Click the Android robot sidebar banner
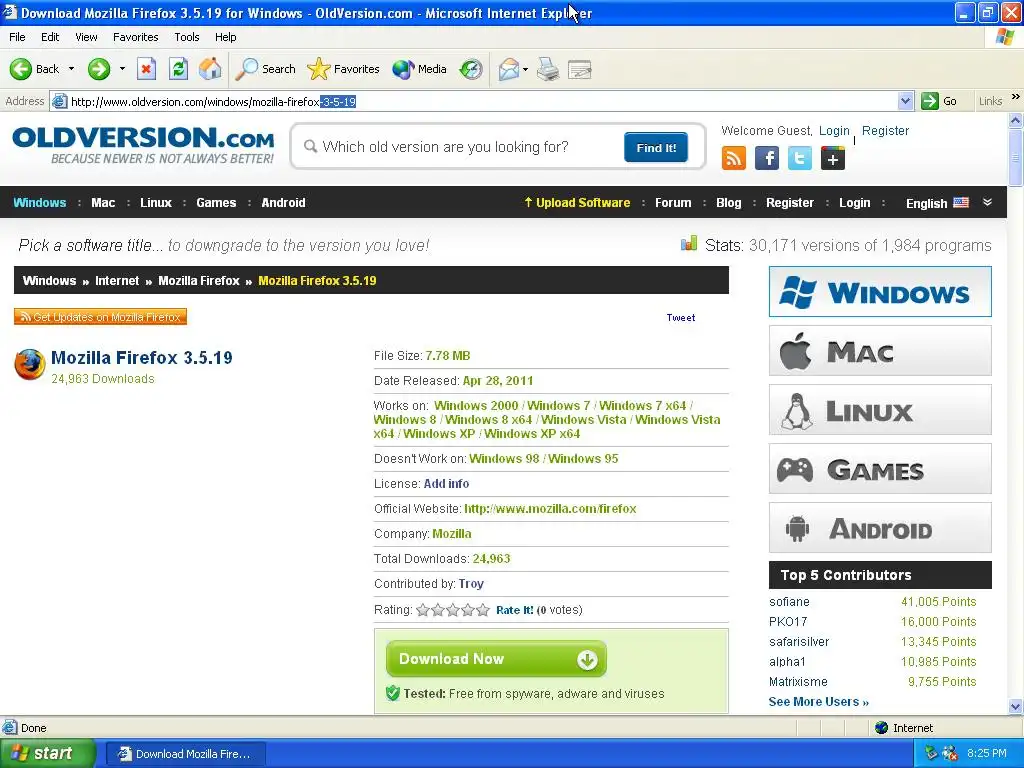1024x768 pixels. pos(880,528)
